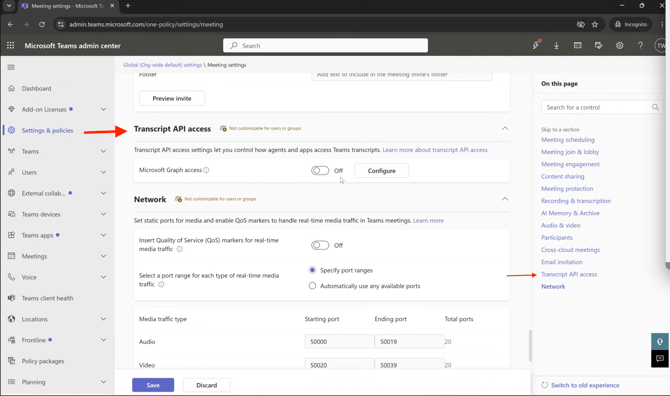Open Settings & policies in sidebar

[x=47, y=130]
